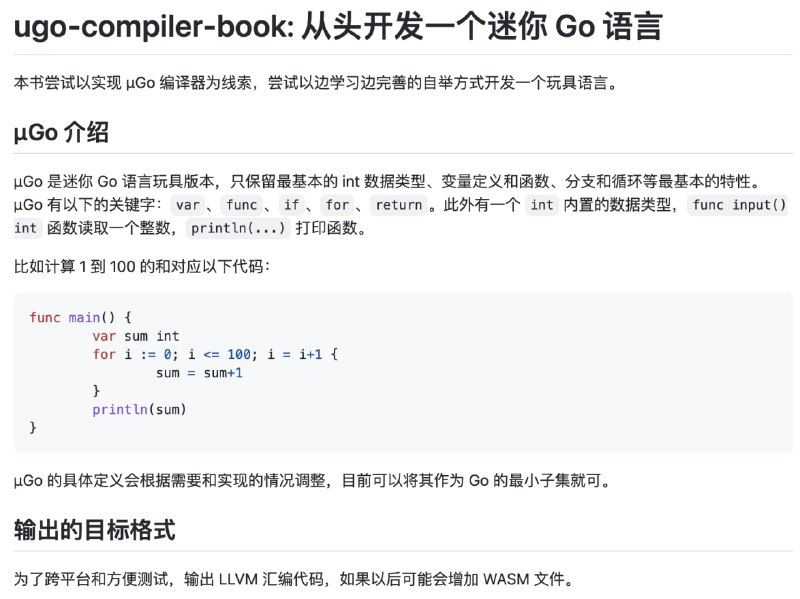Click the inline code 'var' keyword
This screenshot has height=599, width=800.
187,205
